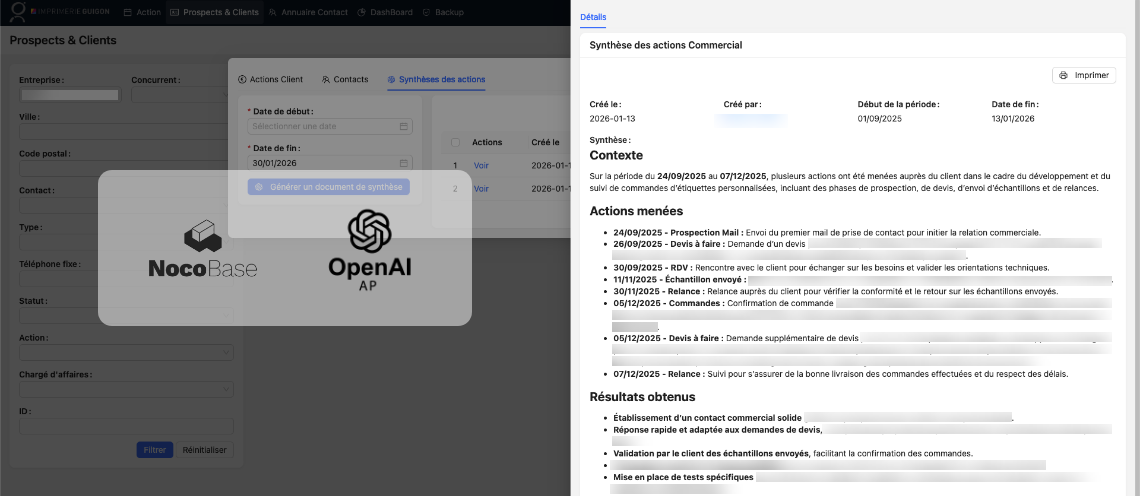Go to the Prospects & Clients menu

tap(214, 12)
